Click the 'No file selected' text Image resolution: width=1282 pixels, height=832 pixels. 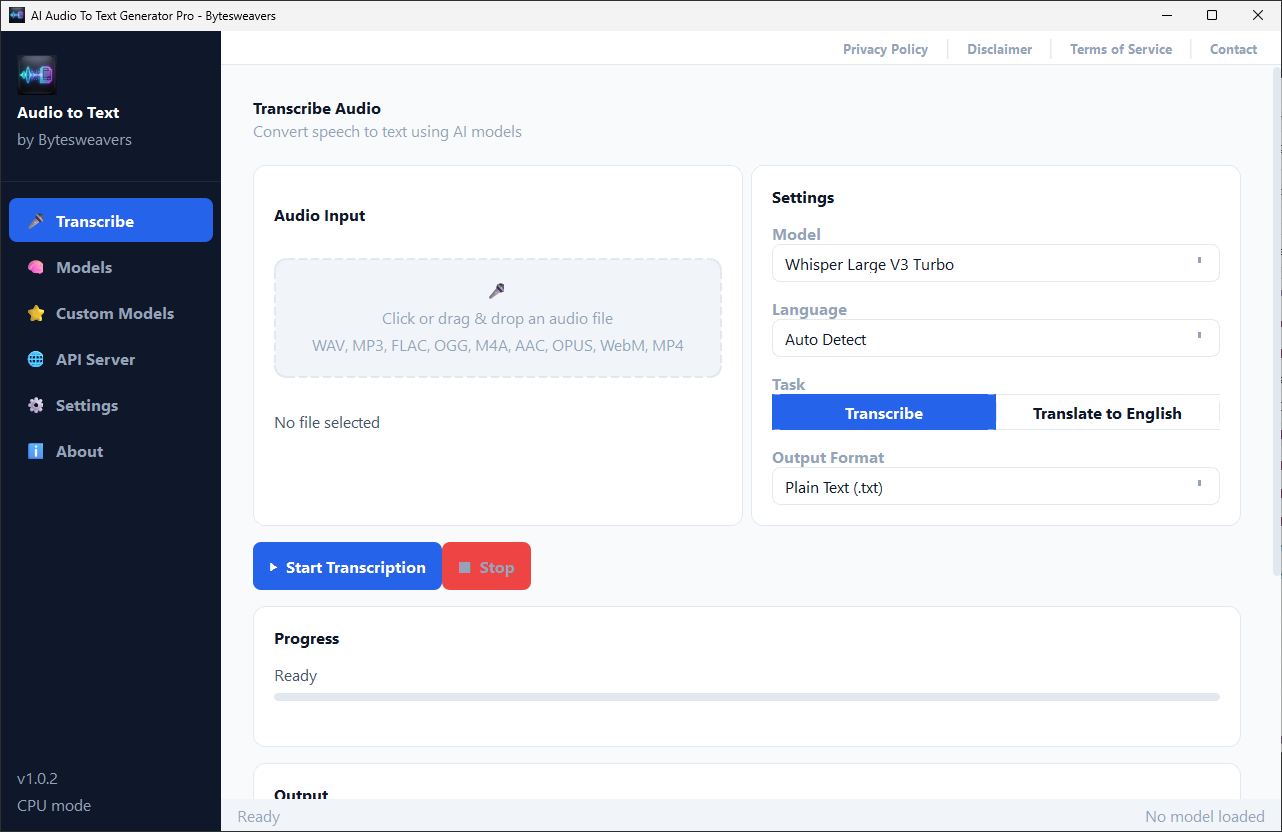pyautogui.click(x=327, y=422)
